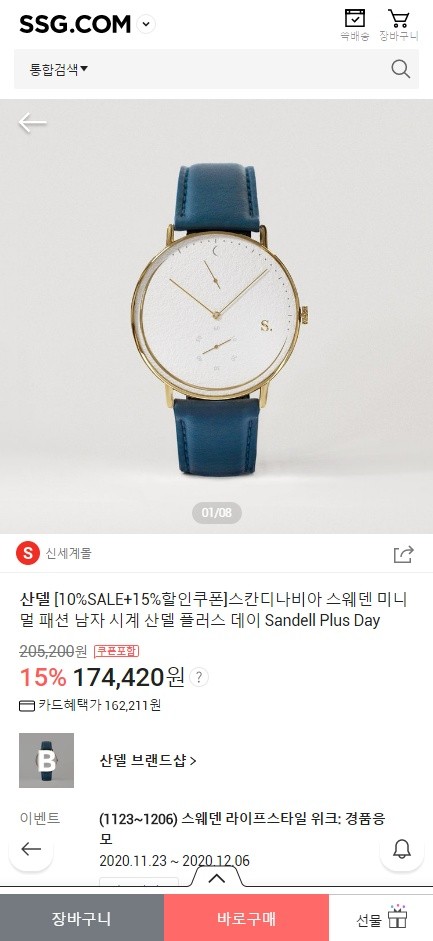
Task: Open the 선물 gift box icon
Action: 396,918
